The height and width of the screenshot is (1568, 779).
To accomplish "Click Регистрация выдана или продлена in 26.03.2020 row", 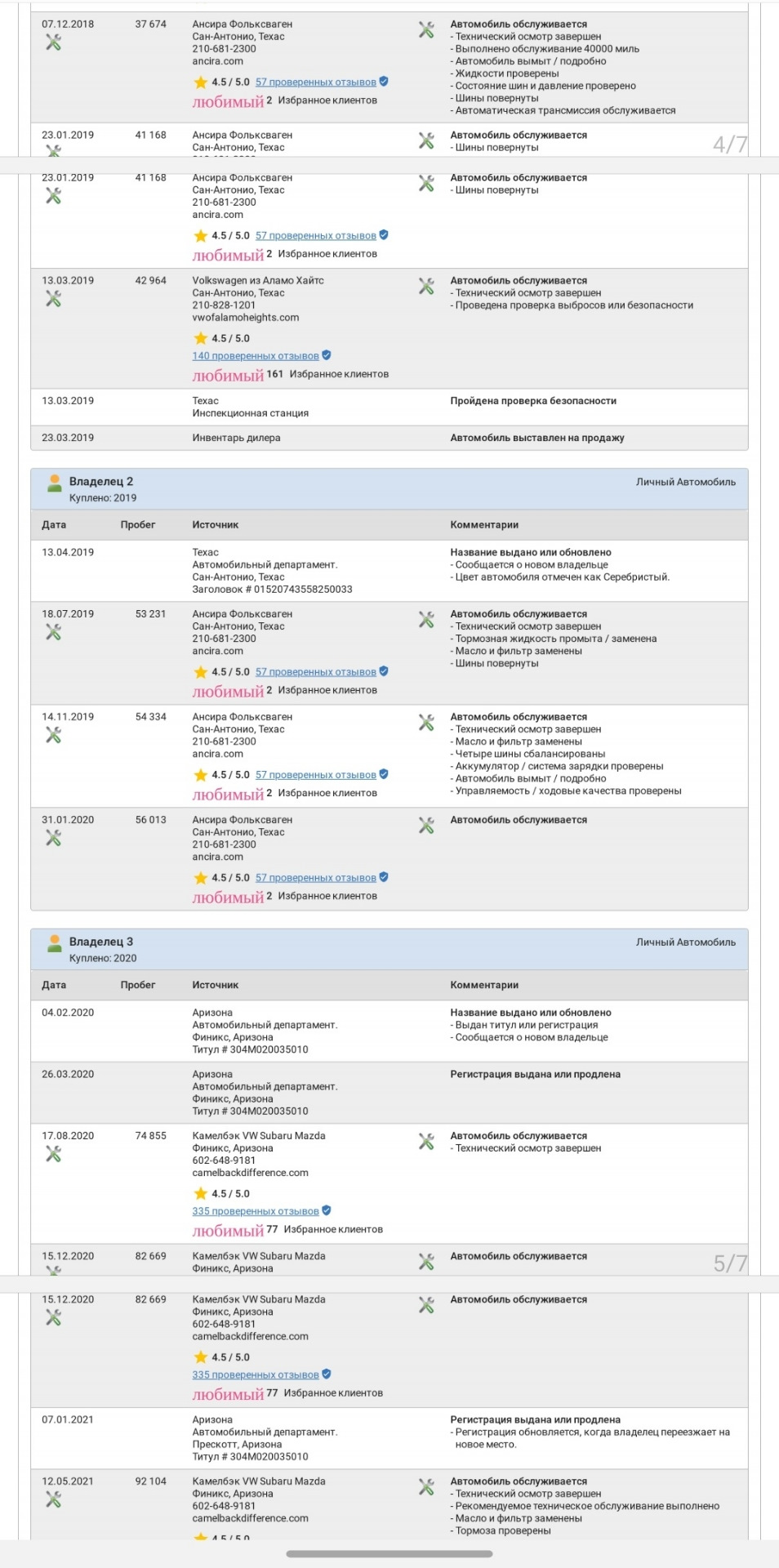I will [x=536, y=1075].
